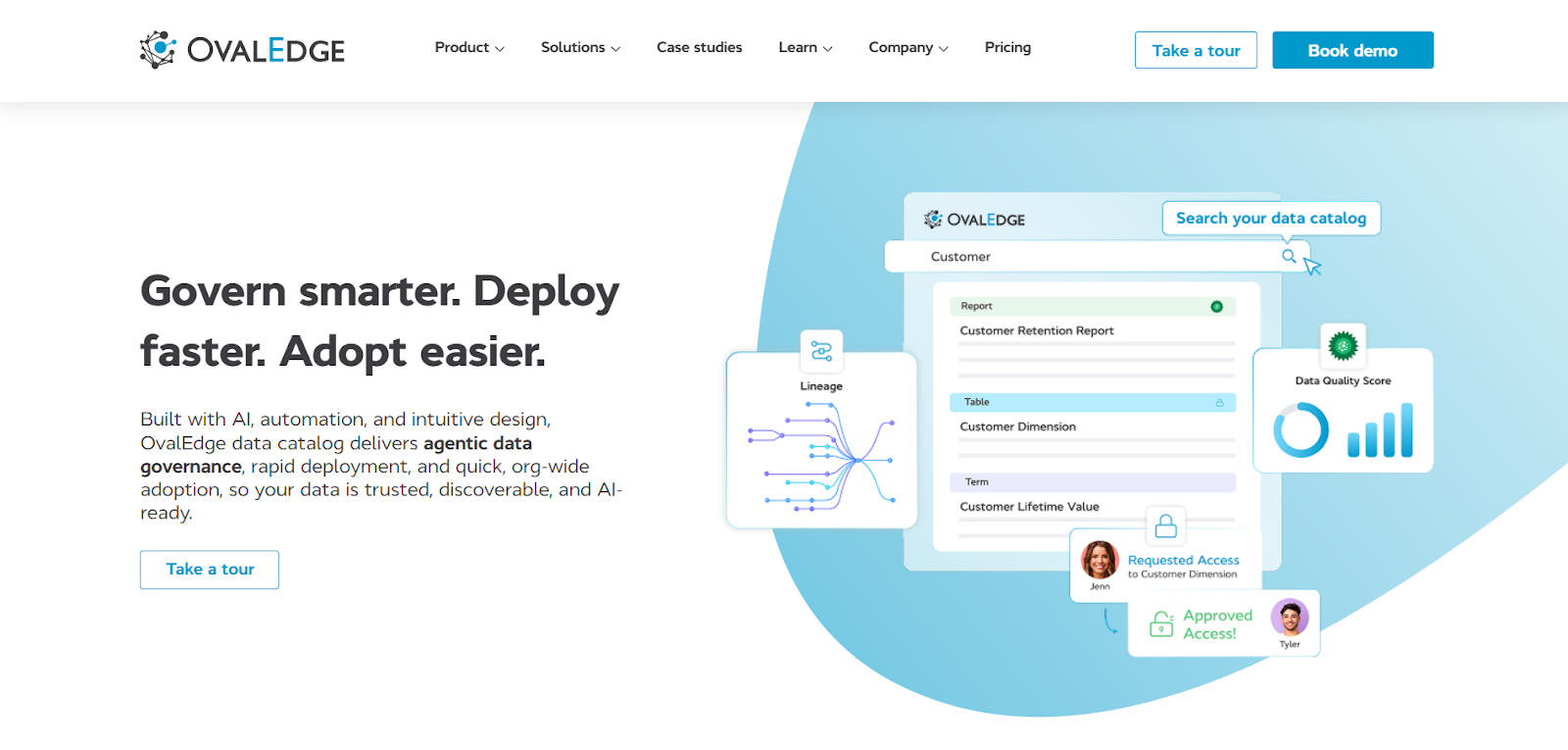Click the Book demo button
Viewport: 1568px width, 750px height.
(1352, 50)
